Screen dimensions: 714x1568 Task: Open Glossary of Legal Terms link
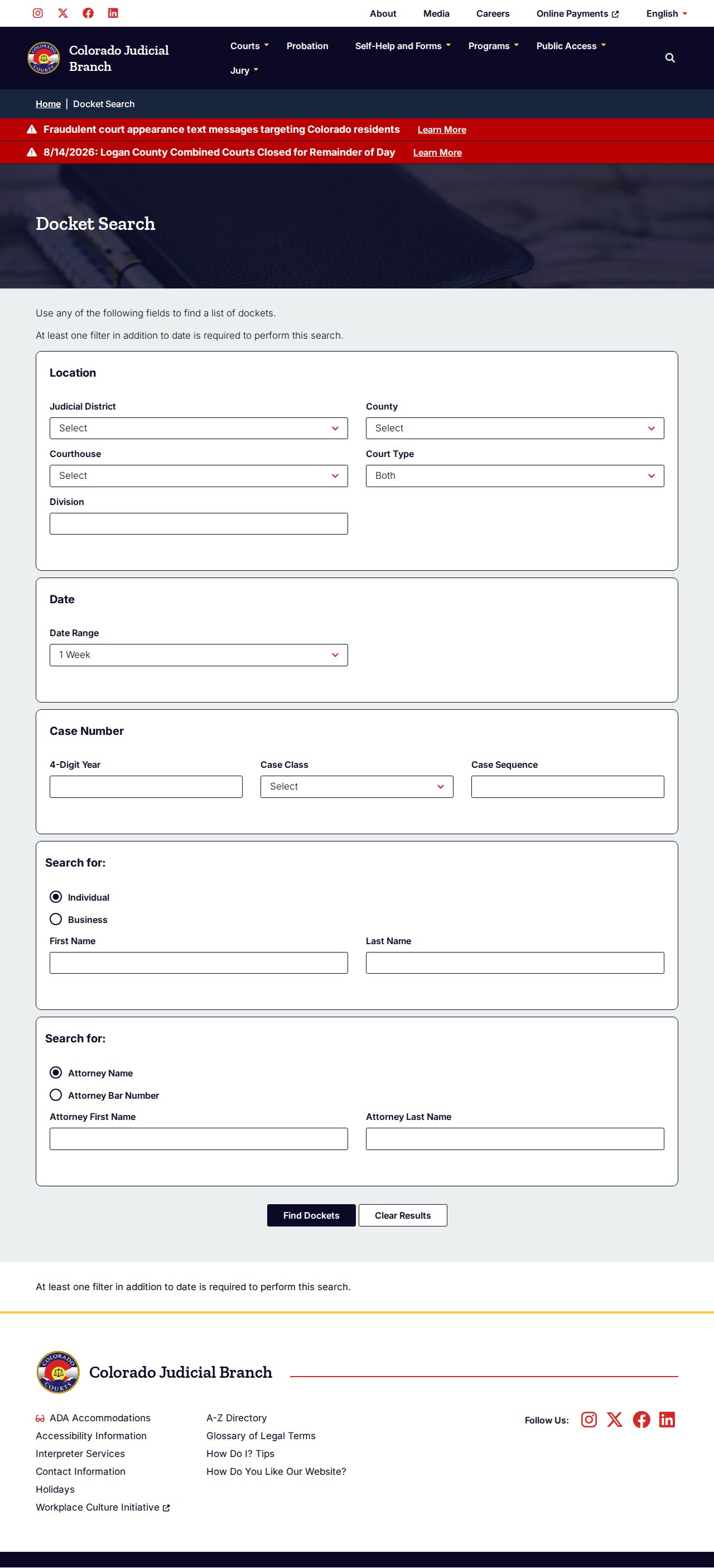[261, 1436]
